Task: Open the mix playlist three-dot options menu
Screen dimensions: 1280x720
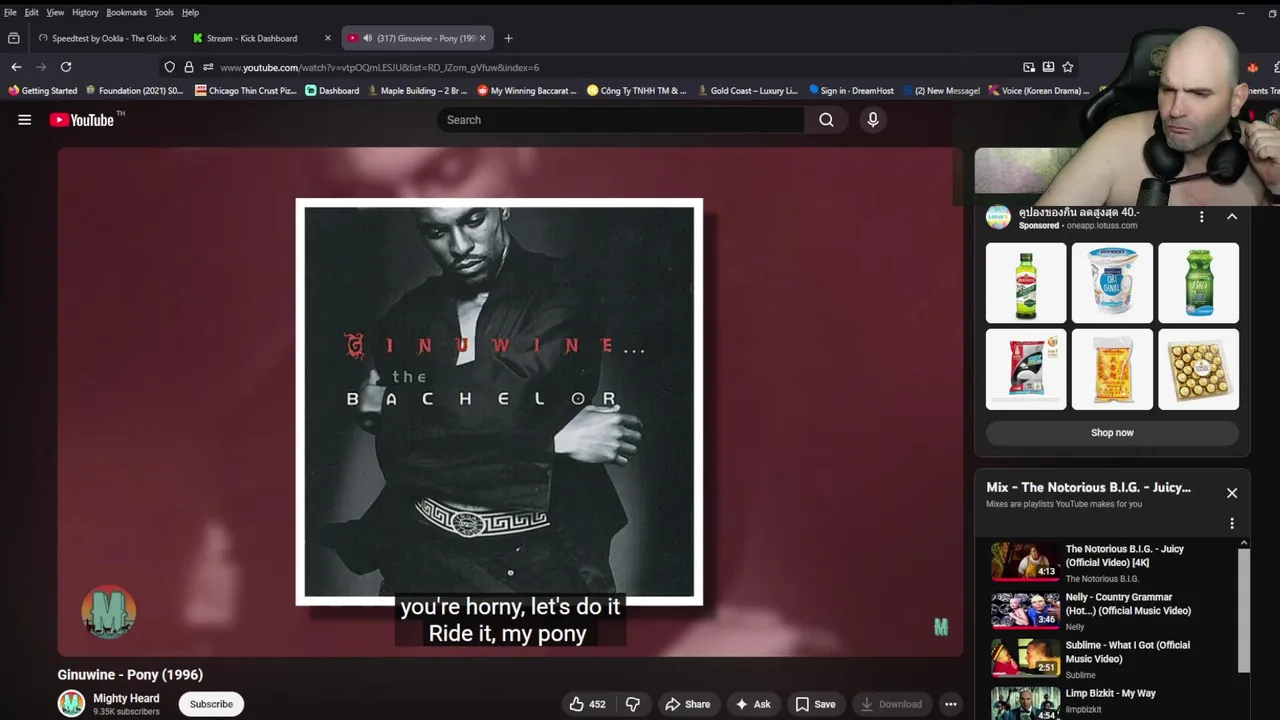Action: point(1232,523)
